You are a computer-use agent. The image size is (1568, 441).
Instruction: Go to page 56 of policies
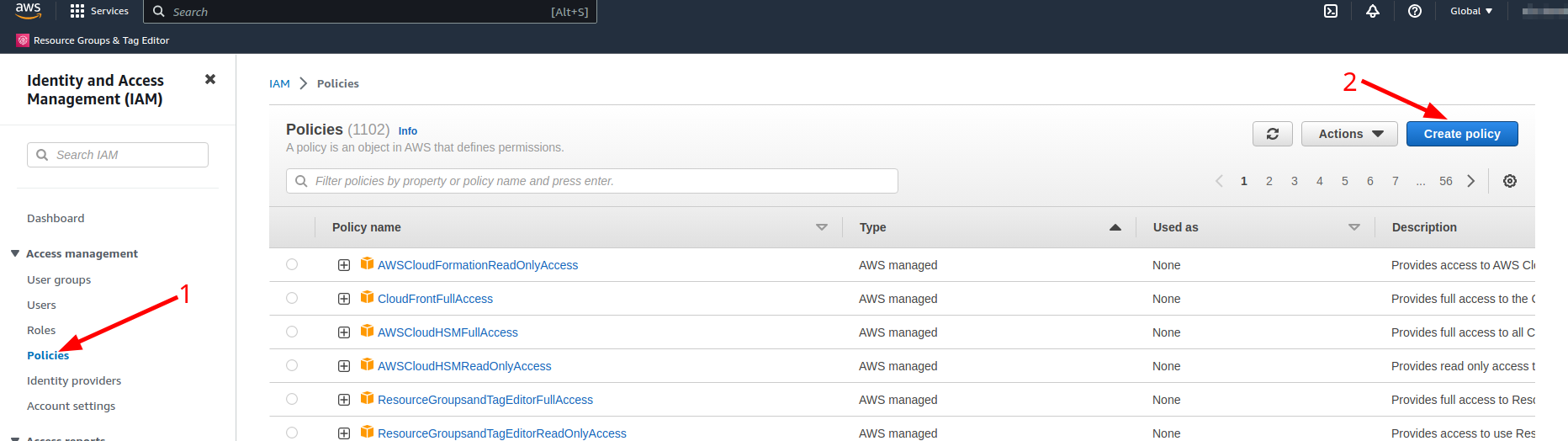click(1446, 181)
